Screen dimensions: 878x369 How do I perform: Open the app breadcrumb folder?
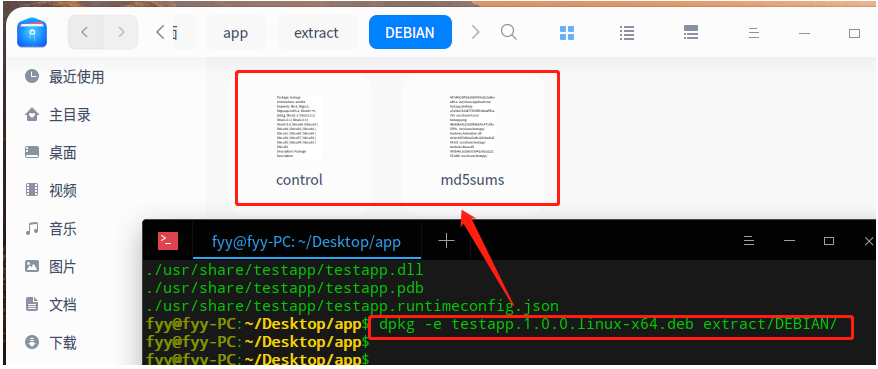pos(236,32)
